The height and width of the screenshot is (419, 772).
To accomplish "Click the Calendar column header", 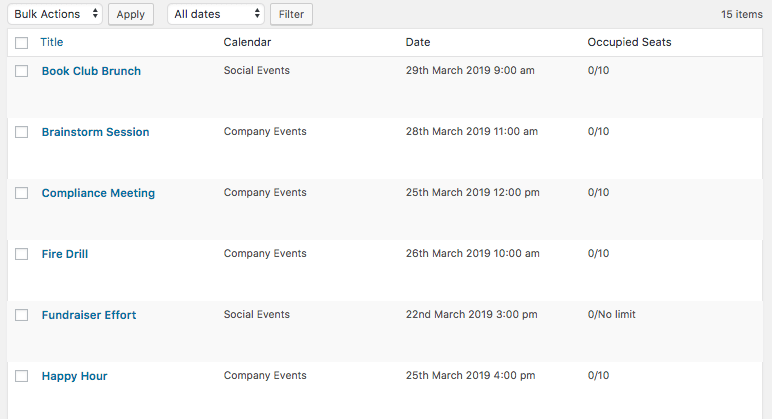I will pos(247,42).
